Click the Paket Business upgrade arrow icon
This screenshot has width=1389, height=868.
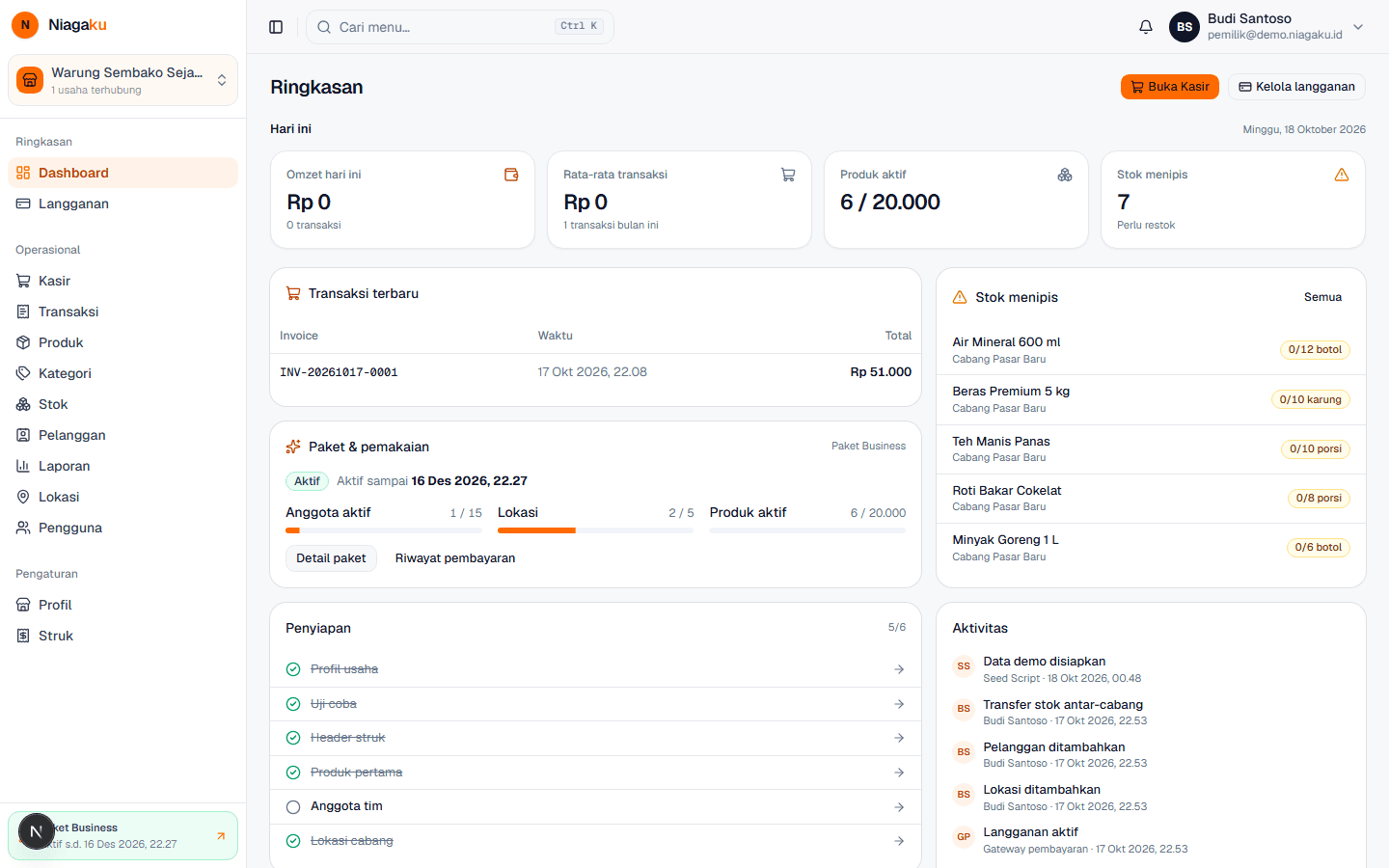coord(221,836)
